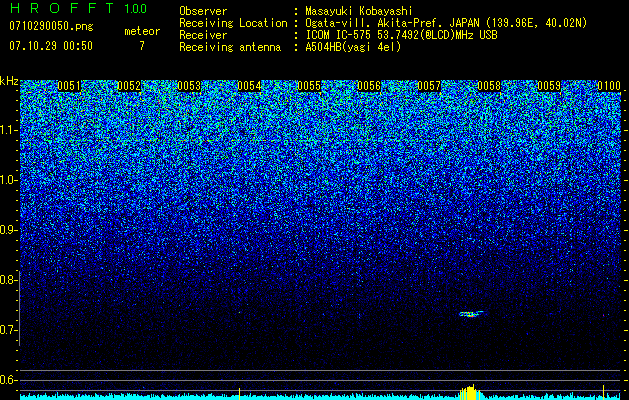
Task: Click the 0057 time marker
Action: click(x=429, y=86)
